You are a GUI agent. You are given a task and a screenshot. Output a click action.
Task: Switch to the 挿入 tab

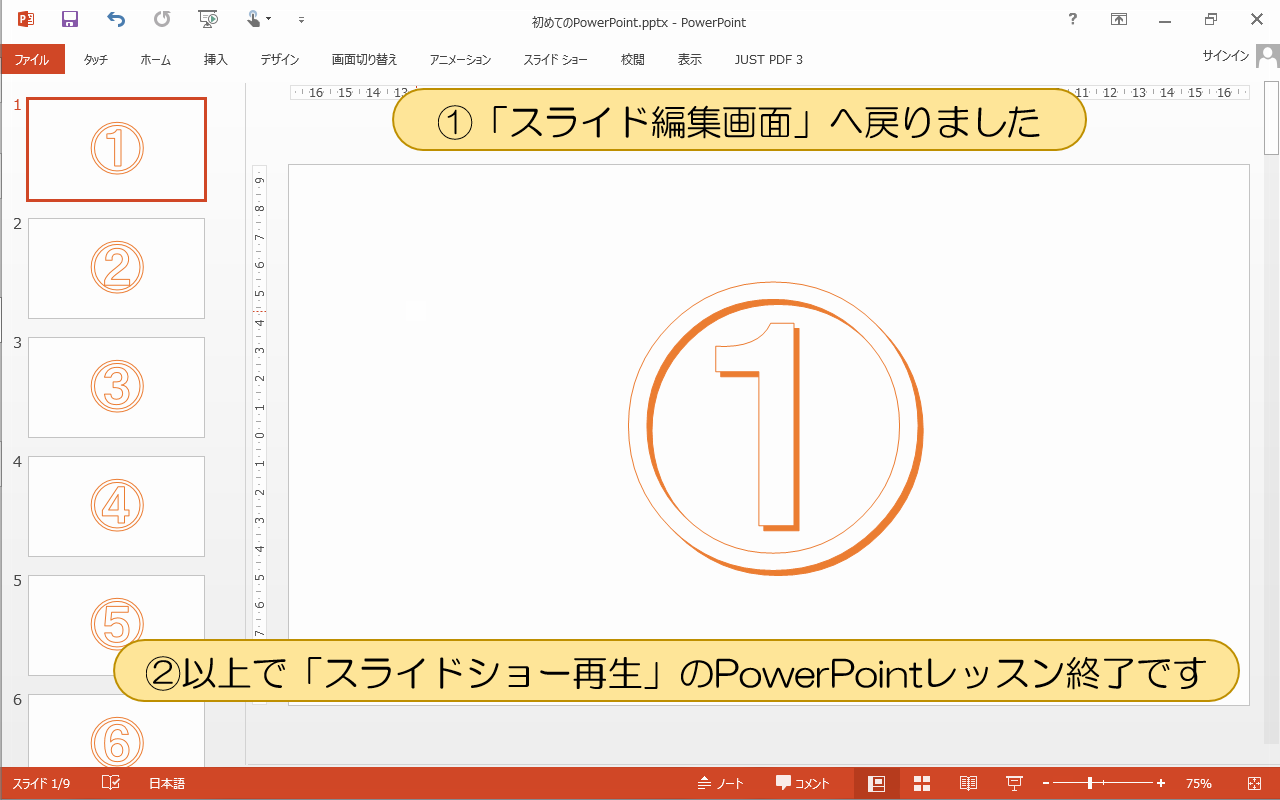(215, 60)
